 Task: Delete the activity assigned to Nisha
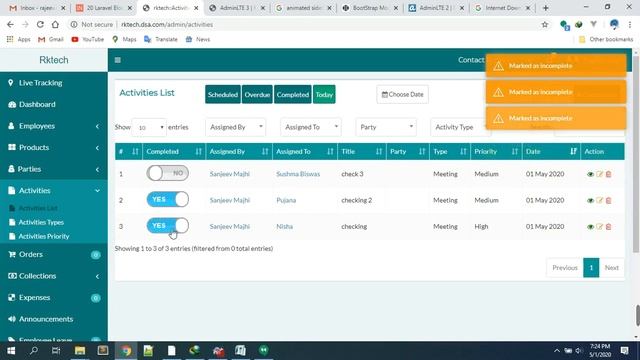[x=608, y=226]
